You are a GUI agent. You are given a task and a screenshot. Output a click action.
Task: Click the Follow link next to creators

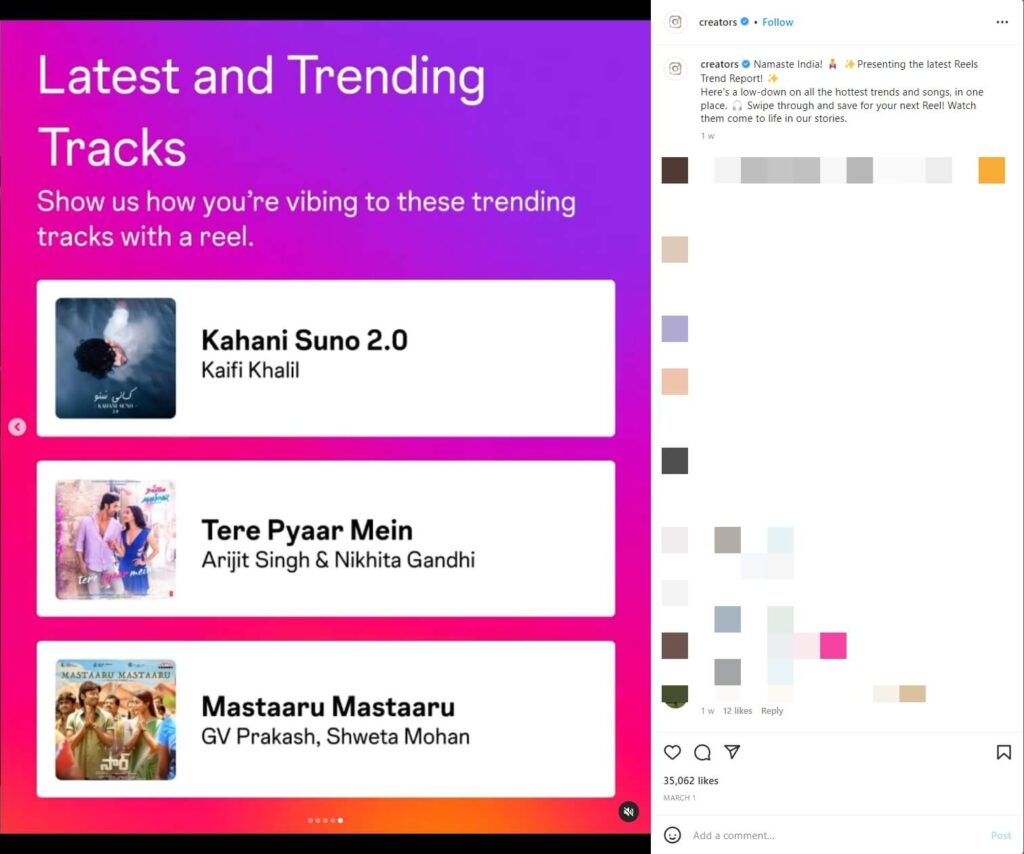[777, 22]
